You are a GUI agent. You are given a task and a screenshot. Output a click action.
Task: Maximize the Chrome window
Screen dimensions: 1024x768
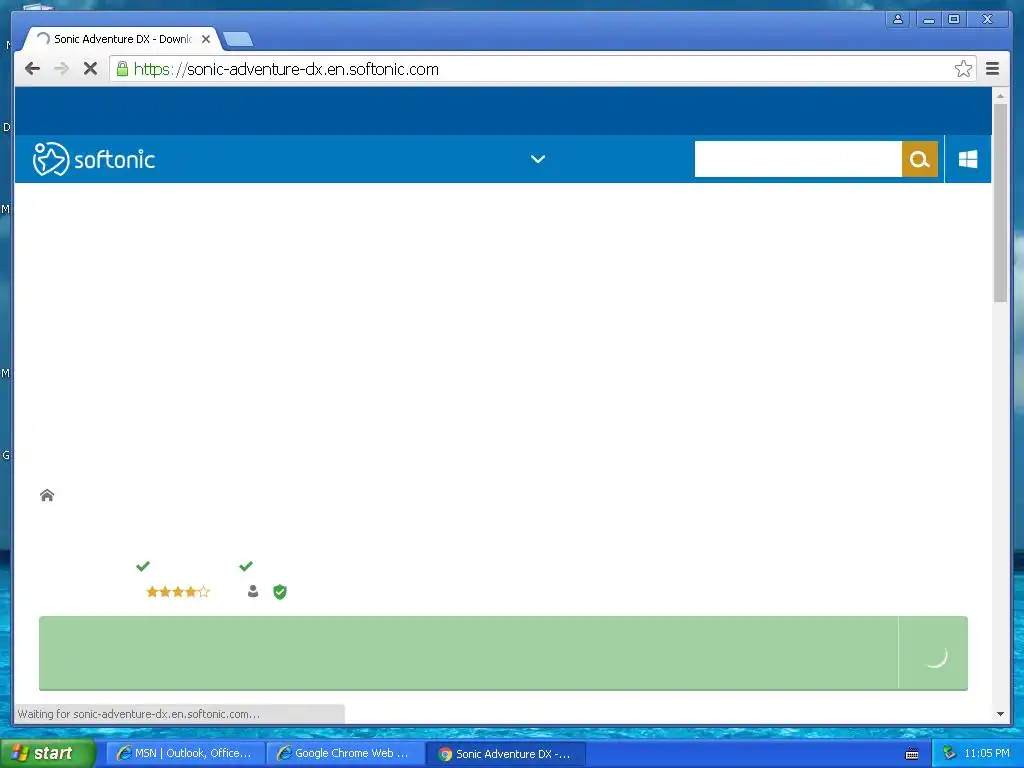[x=954, y=20]
